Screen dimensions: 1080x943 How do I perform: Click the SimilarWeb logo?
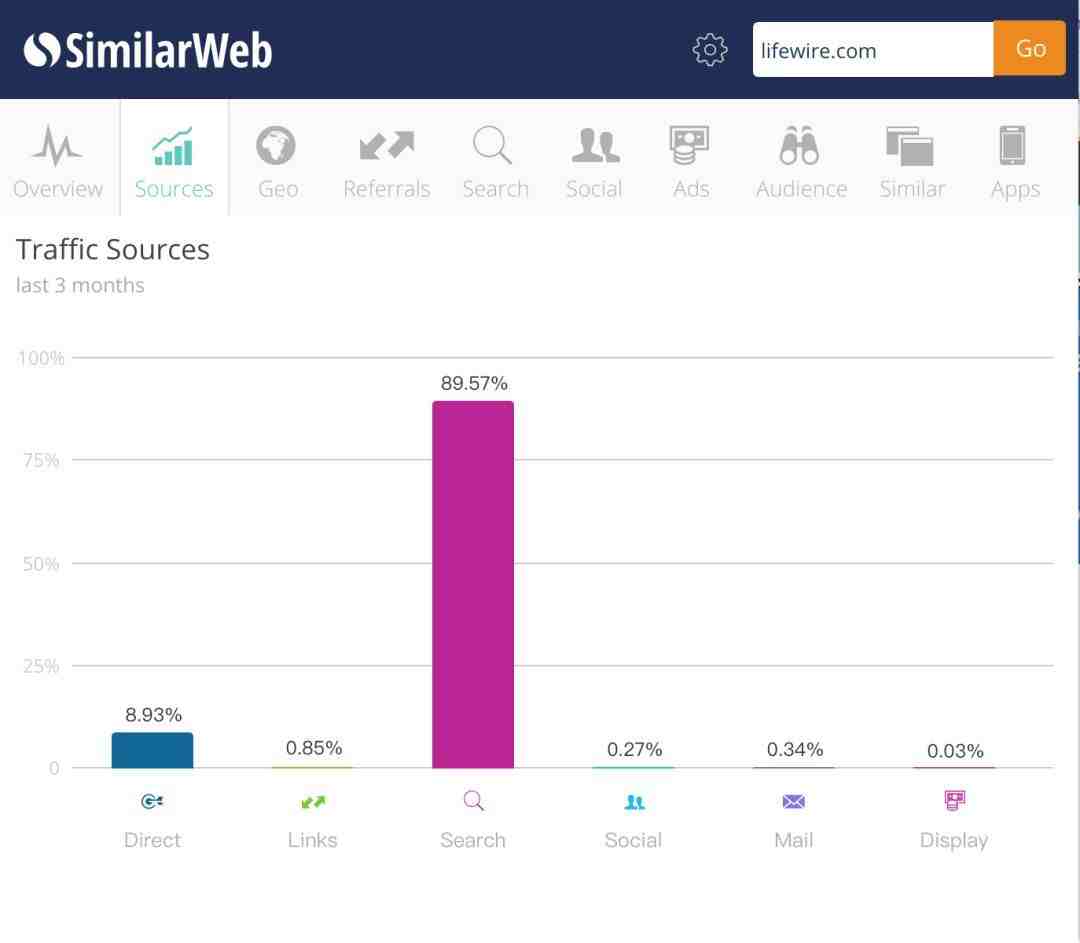tap(148, 50)
